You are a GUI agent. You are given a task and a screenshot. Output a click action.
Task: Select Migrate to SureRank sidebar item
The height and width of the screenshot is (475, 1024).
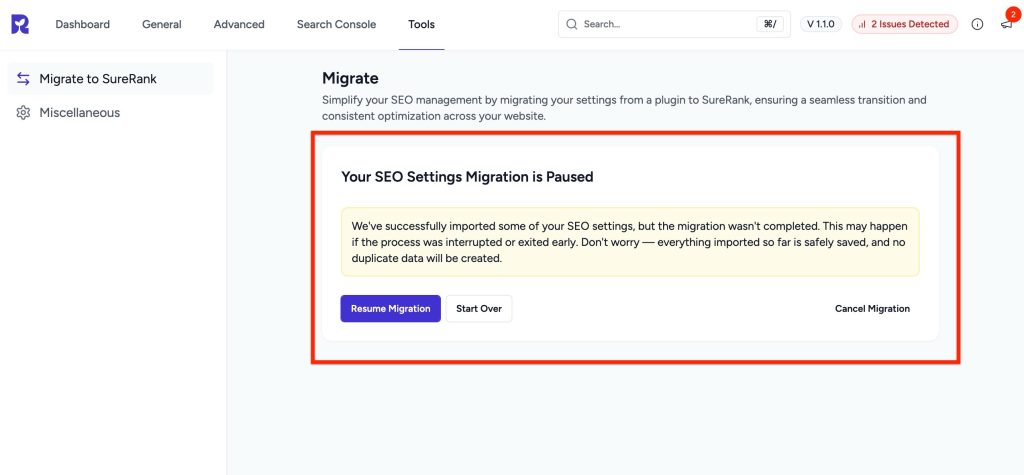pos(110,78)
